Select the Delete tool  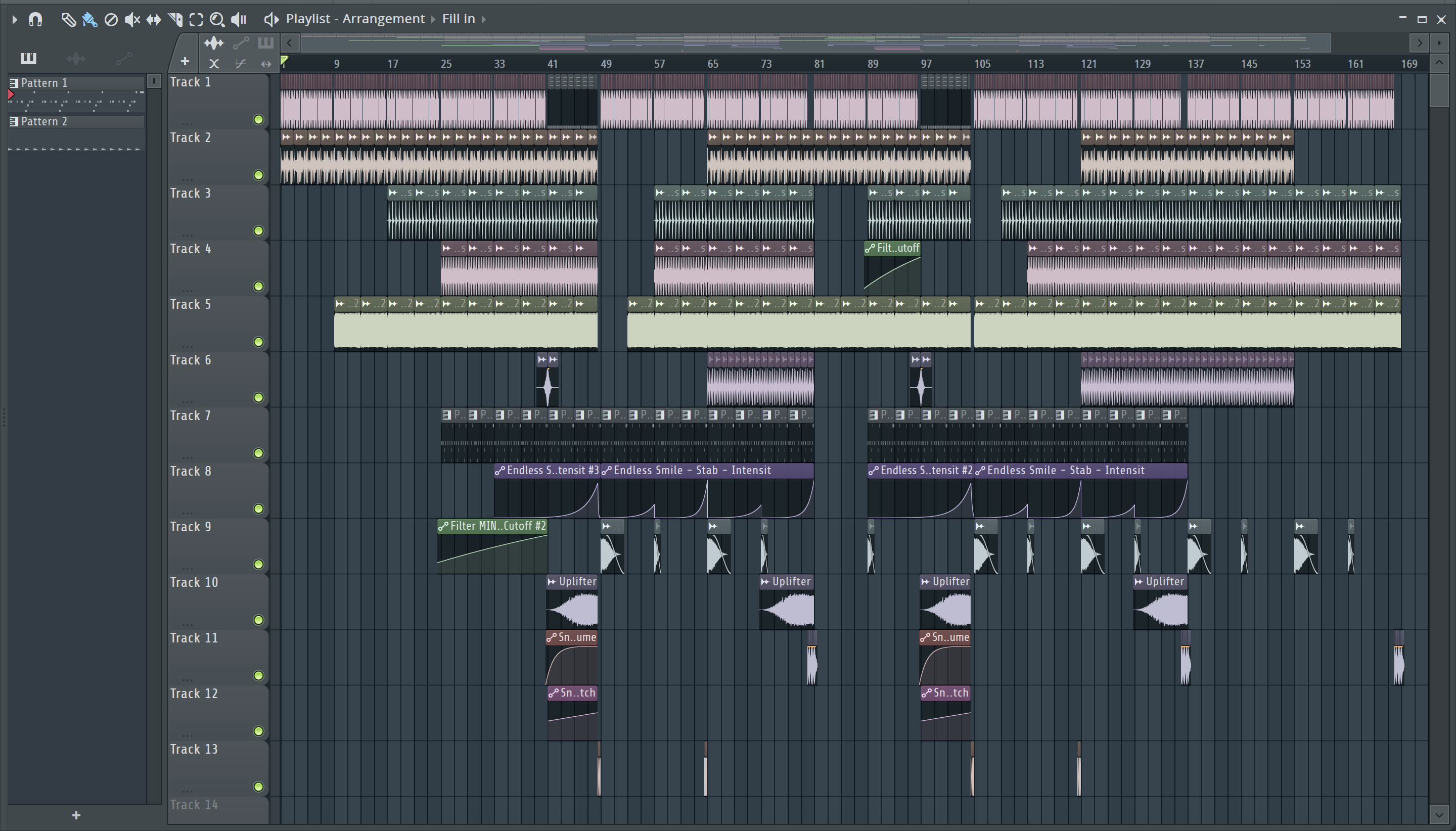point(111,19)
